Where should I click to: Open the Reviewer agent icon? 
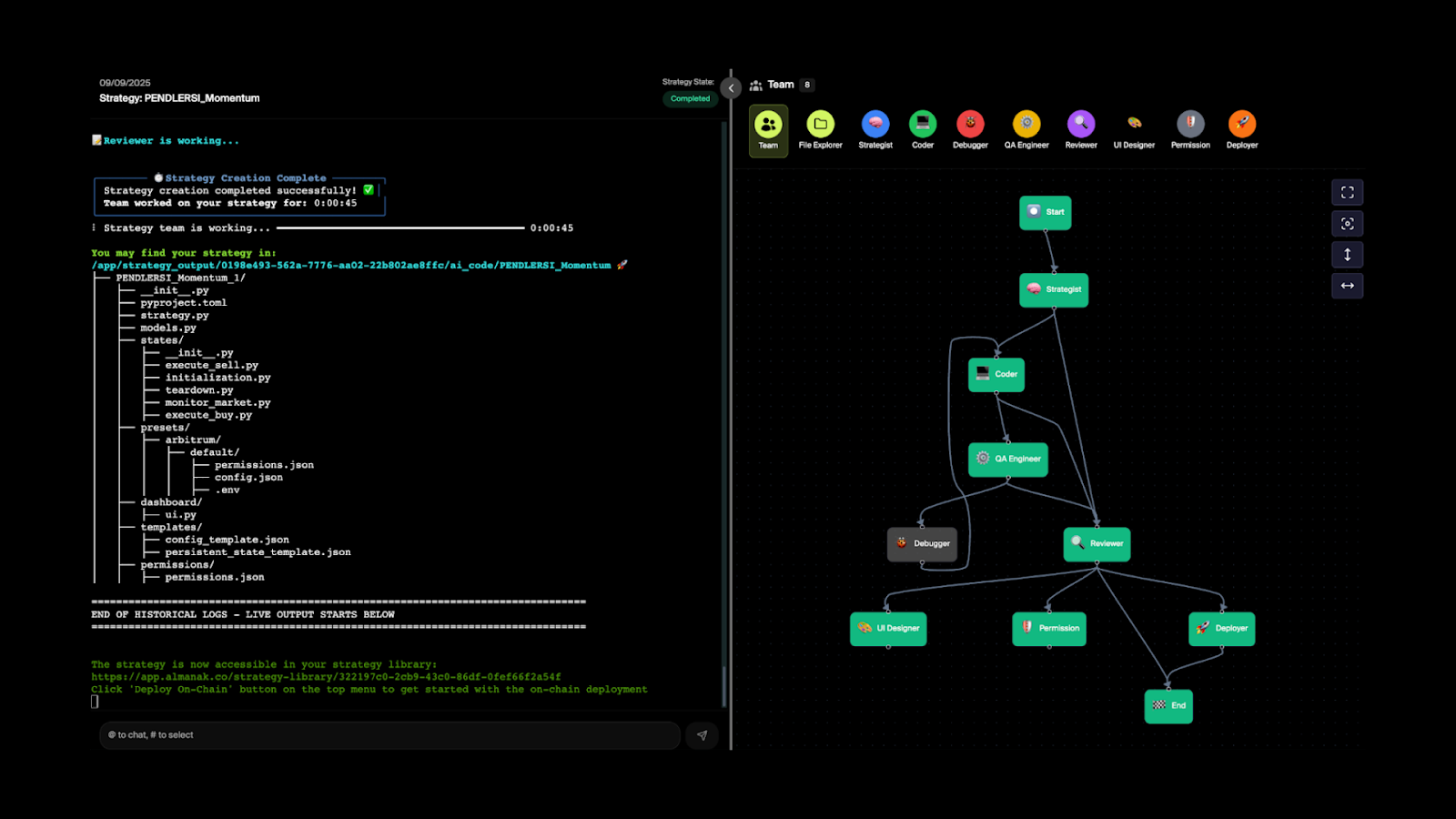tap(1081, 124)
